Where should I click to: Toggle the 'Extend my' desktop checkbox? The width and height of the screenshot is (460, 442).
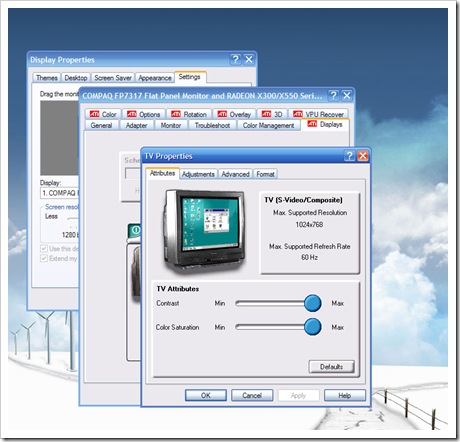pos(44,258)
